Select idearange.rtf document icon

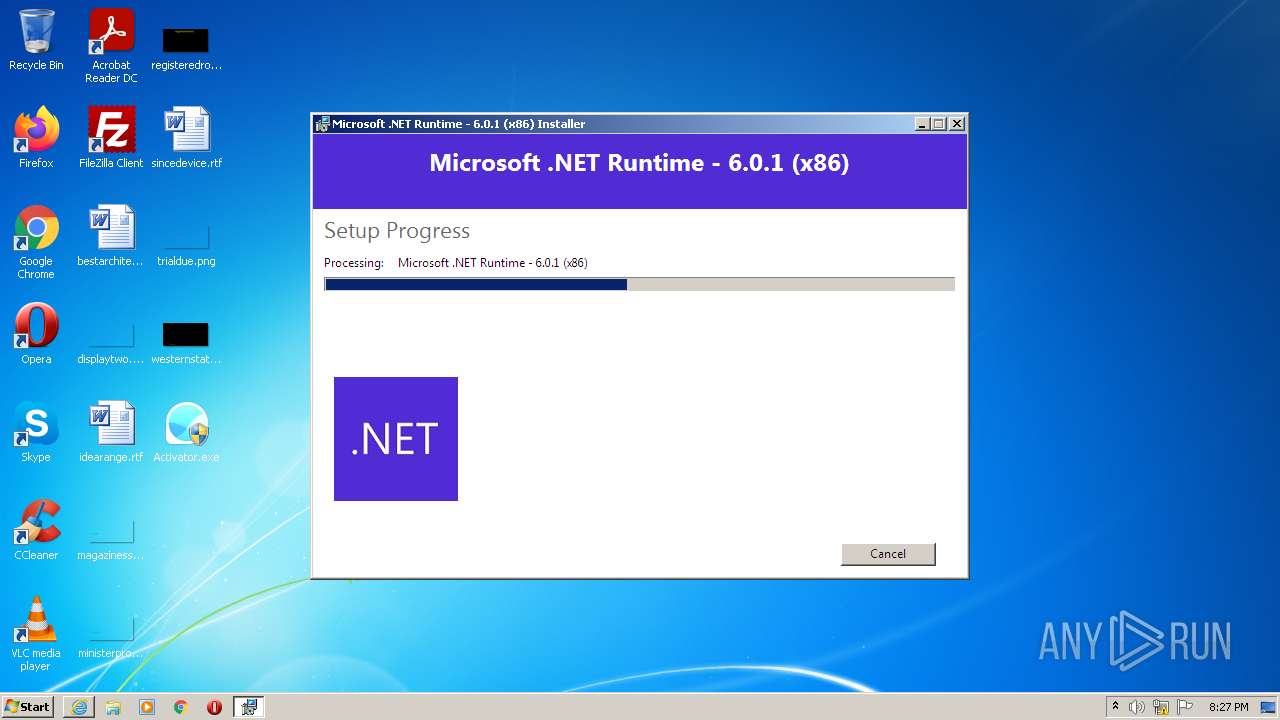coord(111,432)
